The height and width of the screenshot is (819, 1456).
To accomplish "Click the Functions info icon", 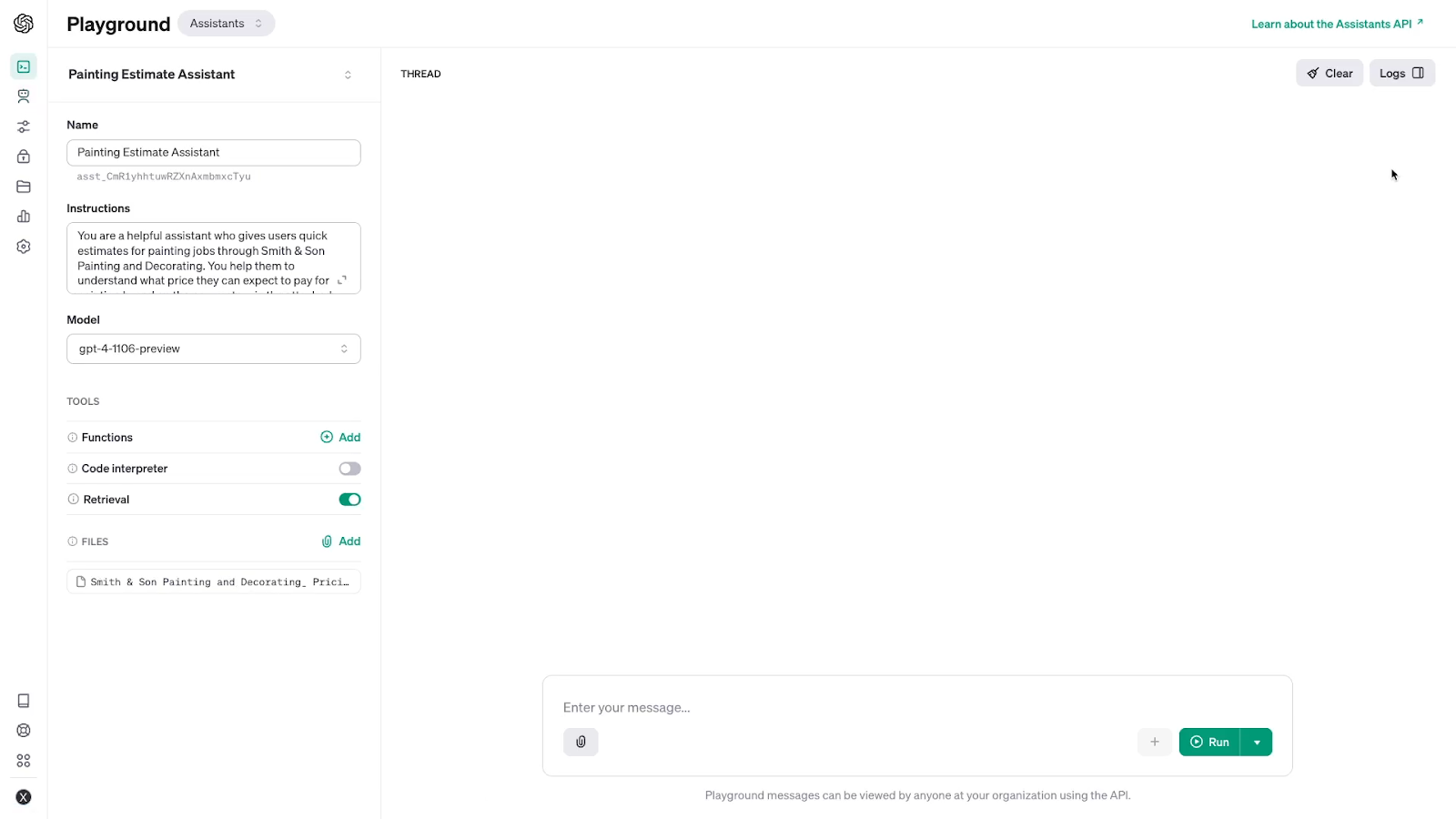I will 73,438.
